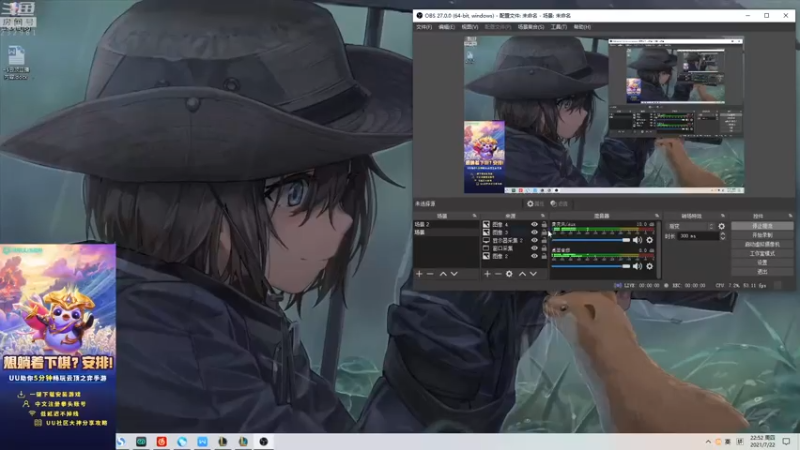Pop out the Scenes dock via its header icon
The width and height of the screenshot is (800, 450).
point(474,216)
